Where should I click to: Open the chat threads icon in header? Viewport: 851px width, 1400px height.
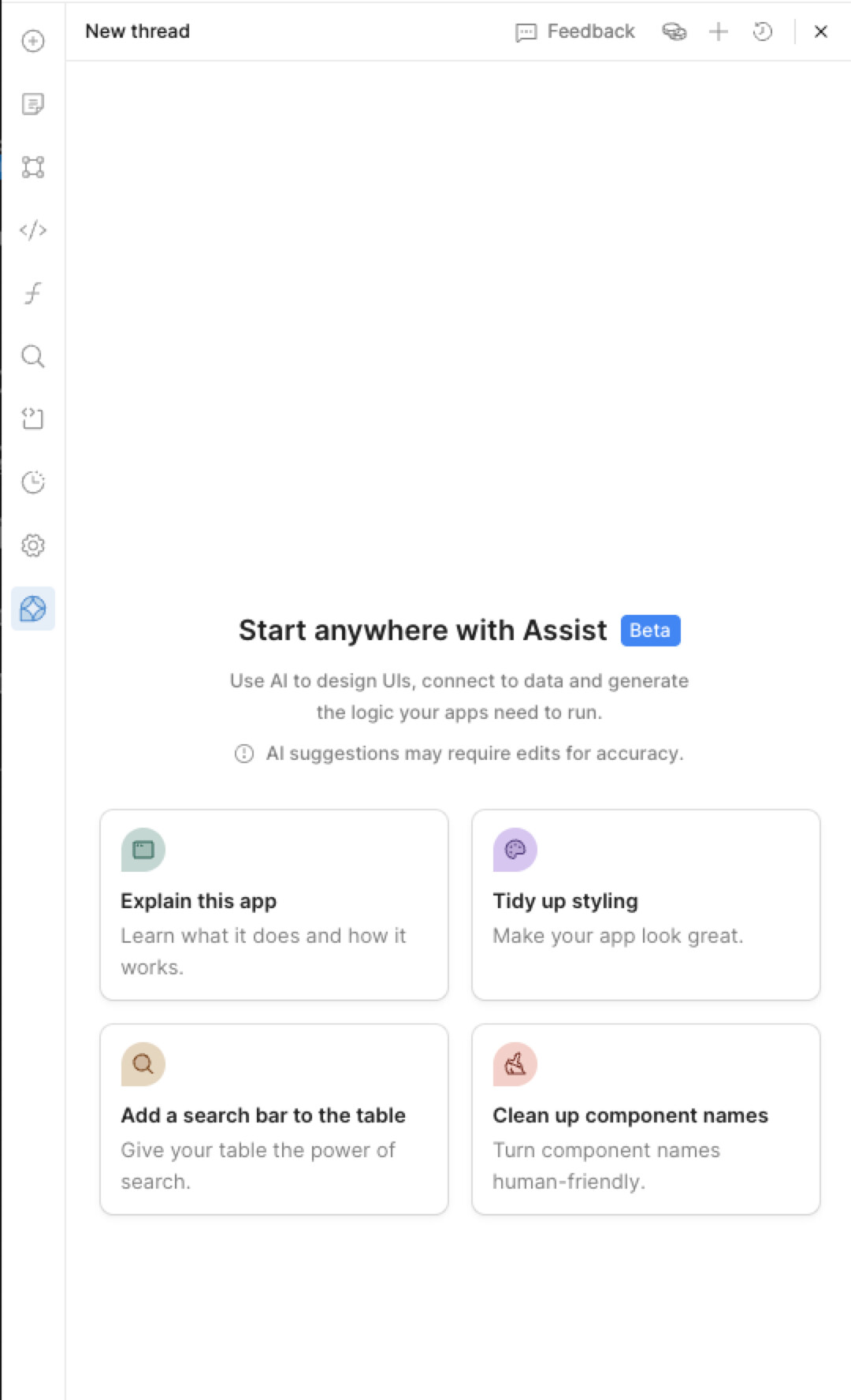tap(674, 32)
